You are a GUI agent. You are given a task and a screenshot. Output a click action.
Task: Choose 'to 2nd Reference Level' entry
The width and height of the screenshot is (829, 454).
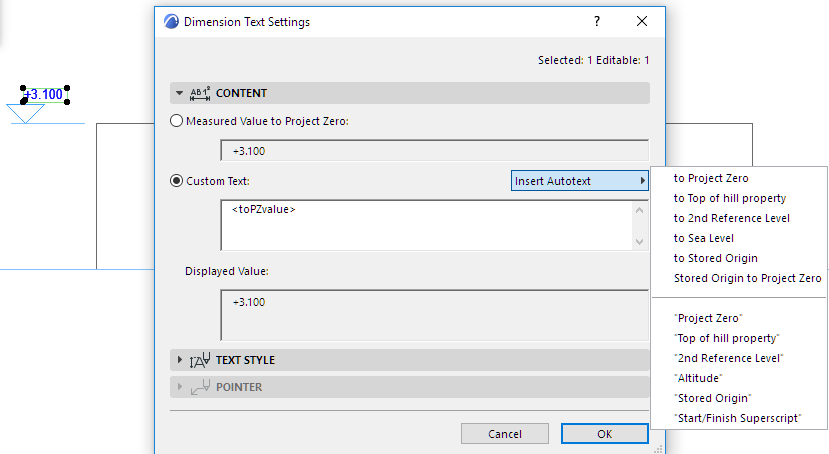coord(732,218)
